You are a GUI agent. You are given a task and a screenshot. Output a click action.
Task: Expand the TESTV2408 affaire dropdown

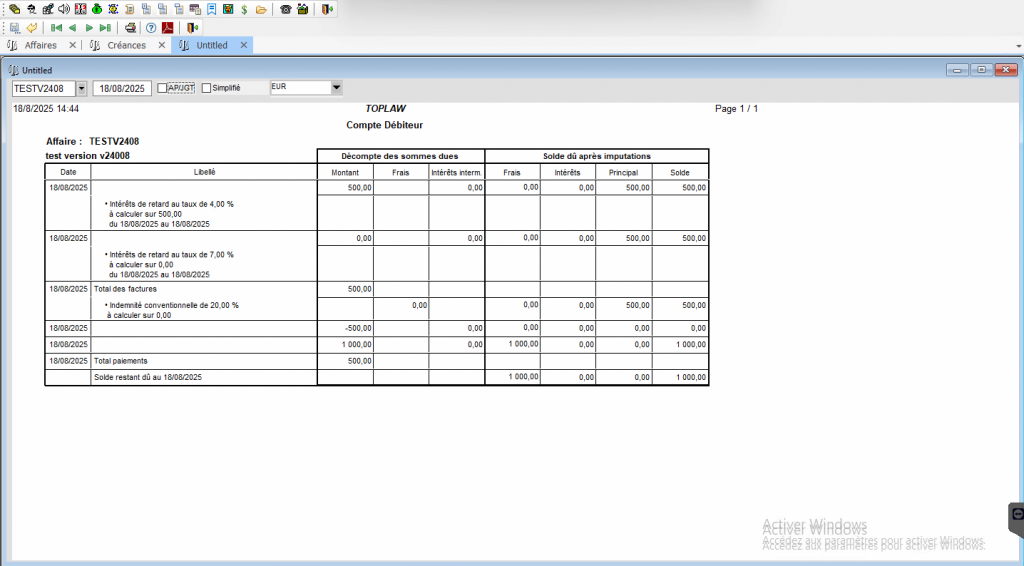coord(82,88)
